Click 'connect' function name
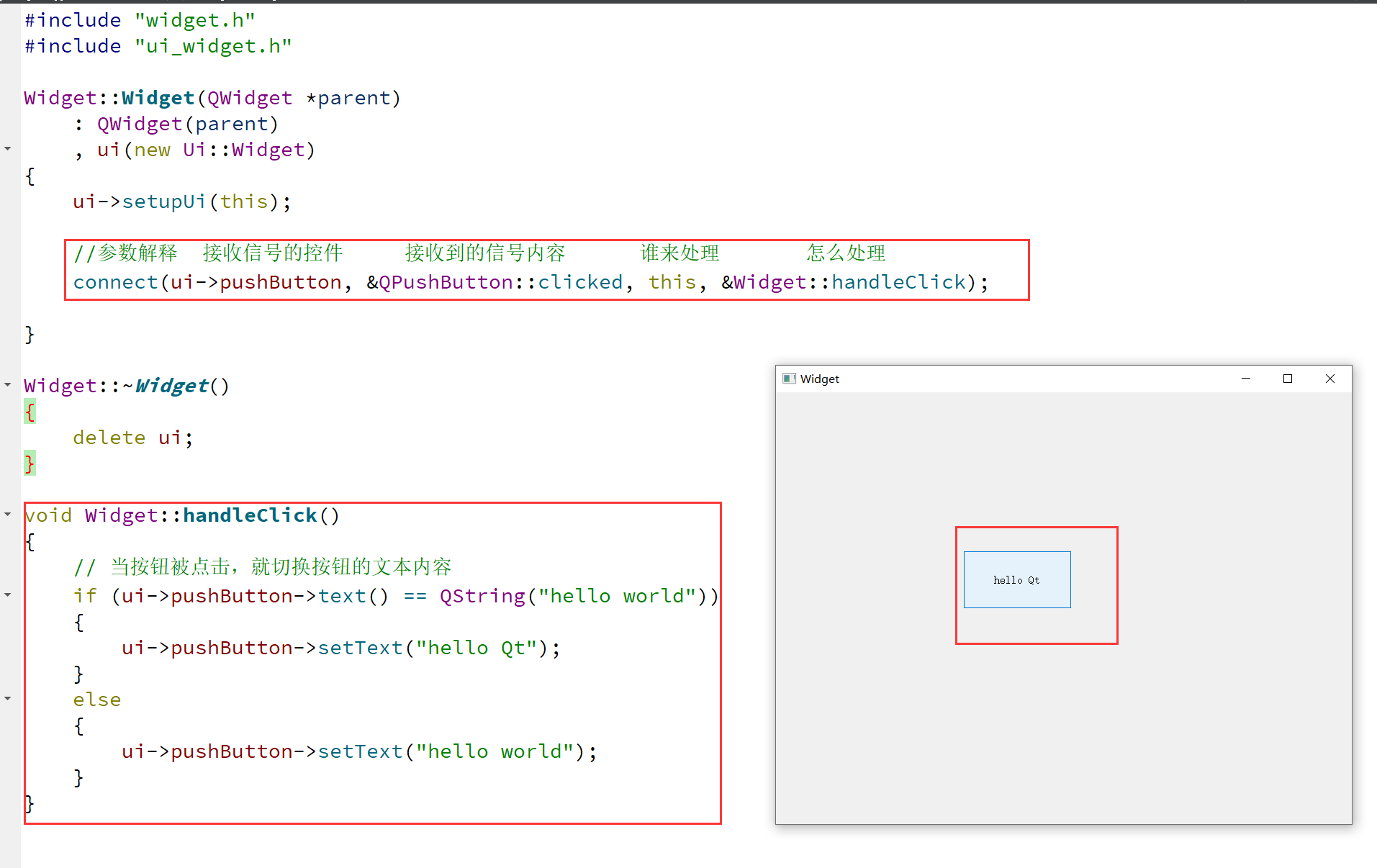The image size is (1377, 868). 115,282
